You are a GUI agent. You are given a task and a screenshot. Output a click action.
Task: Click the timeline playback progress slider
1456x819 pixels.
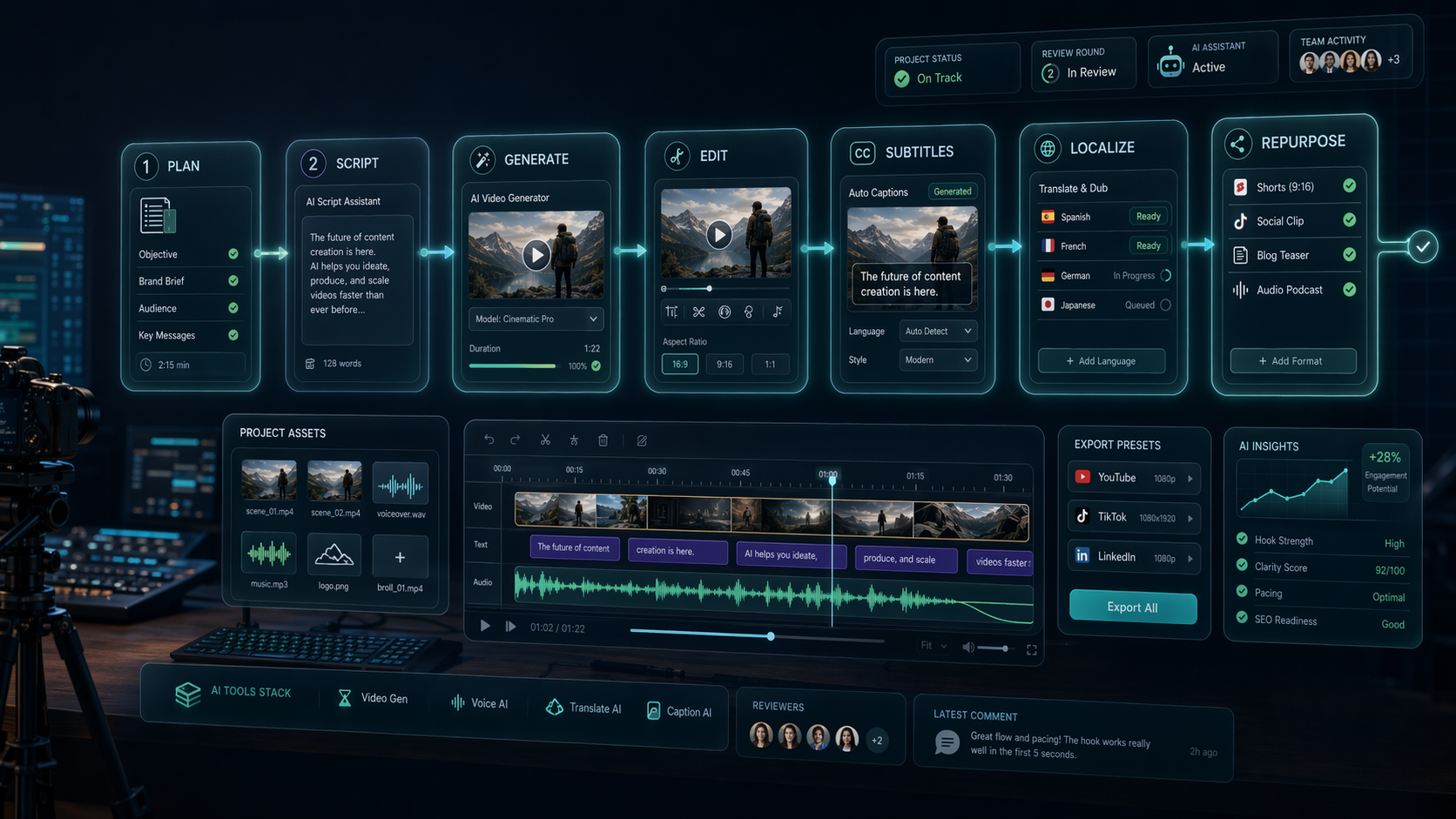pos(756,635)
